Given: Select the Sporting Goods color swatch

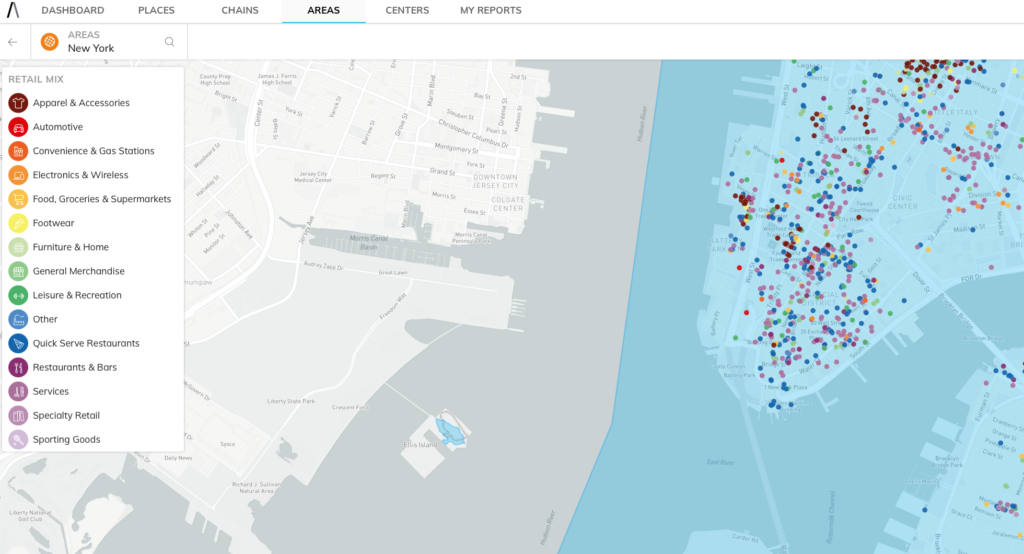Looking at the screenshot, I should tap(18, 439).
